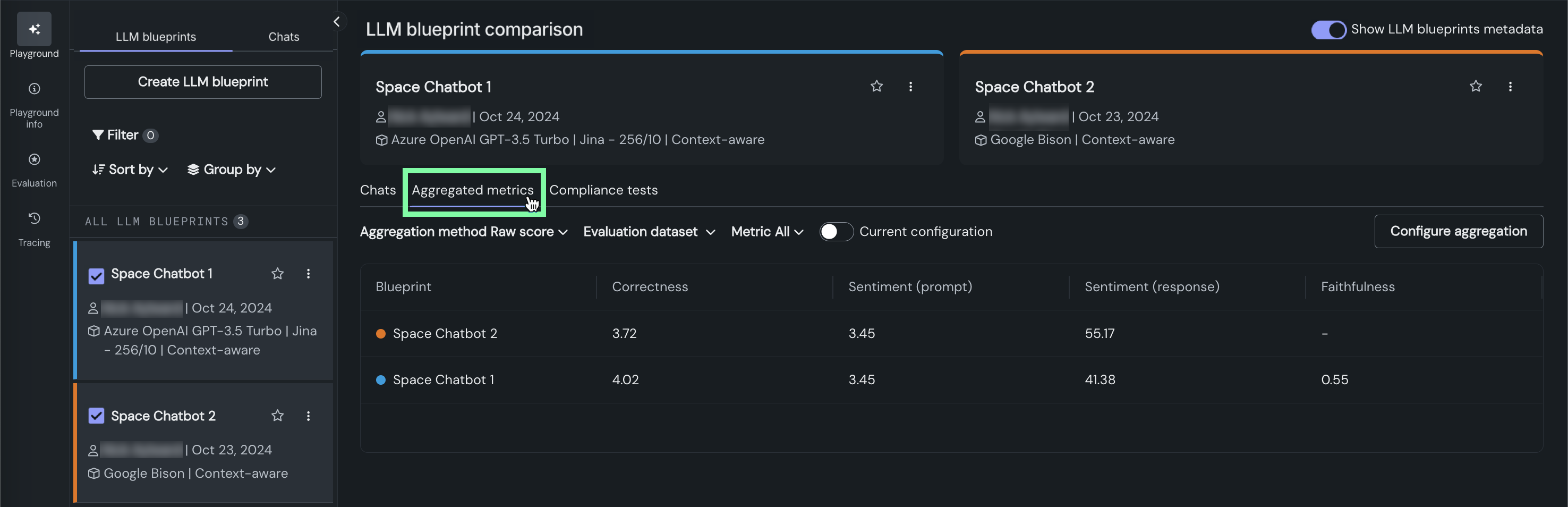Click the Create LLM blueprint button
Image resolution: width=1568 pixels, height=507 pixels.
point(203,82)
